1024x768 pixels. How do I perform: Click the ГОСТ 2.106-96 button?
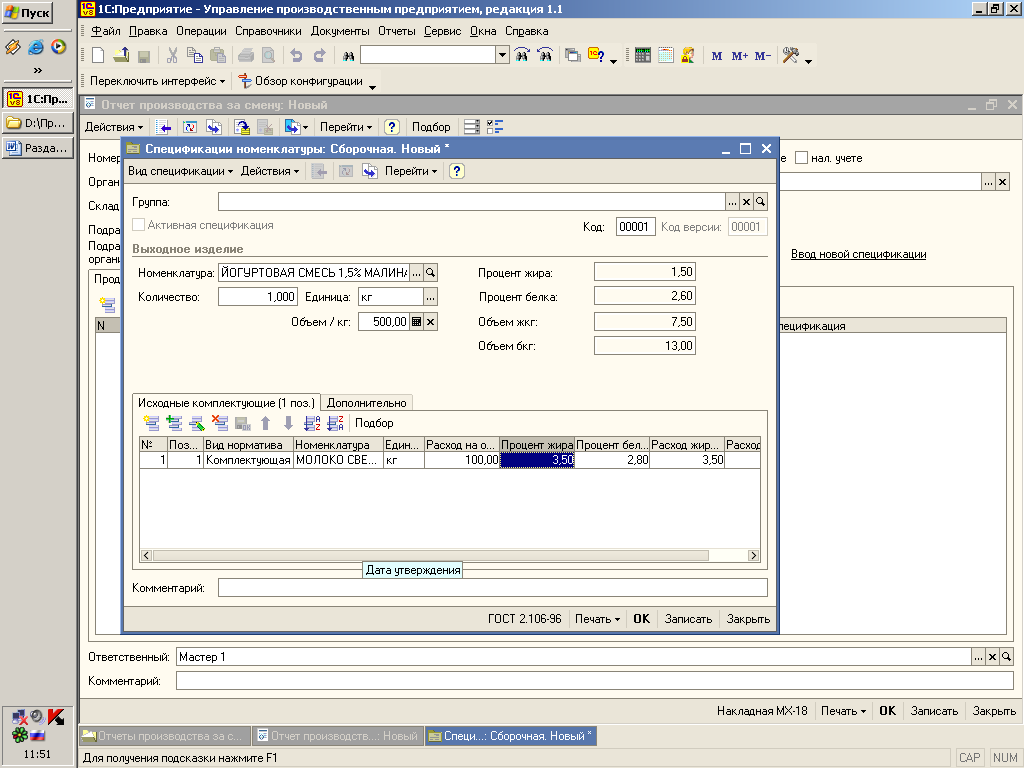[524, 618]
